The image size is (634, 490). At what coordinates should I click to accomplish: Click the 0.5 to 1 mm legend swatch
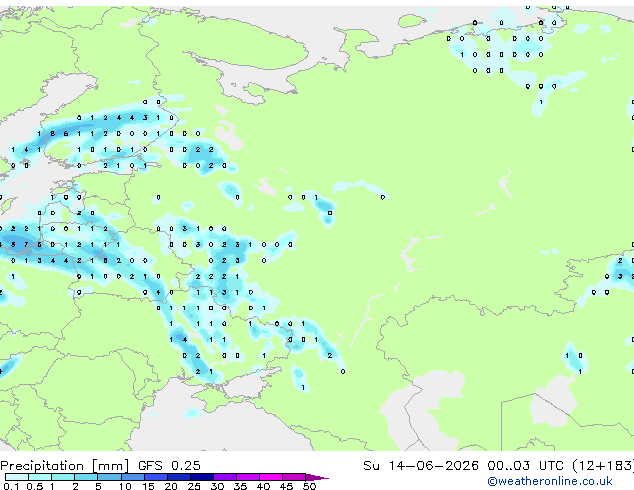pos(40,477)
